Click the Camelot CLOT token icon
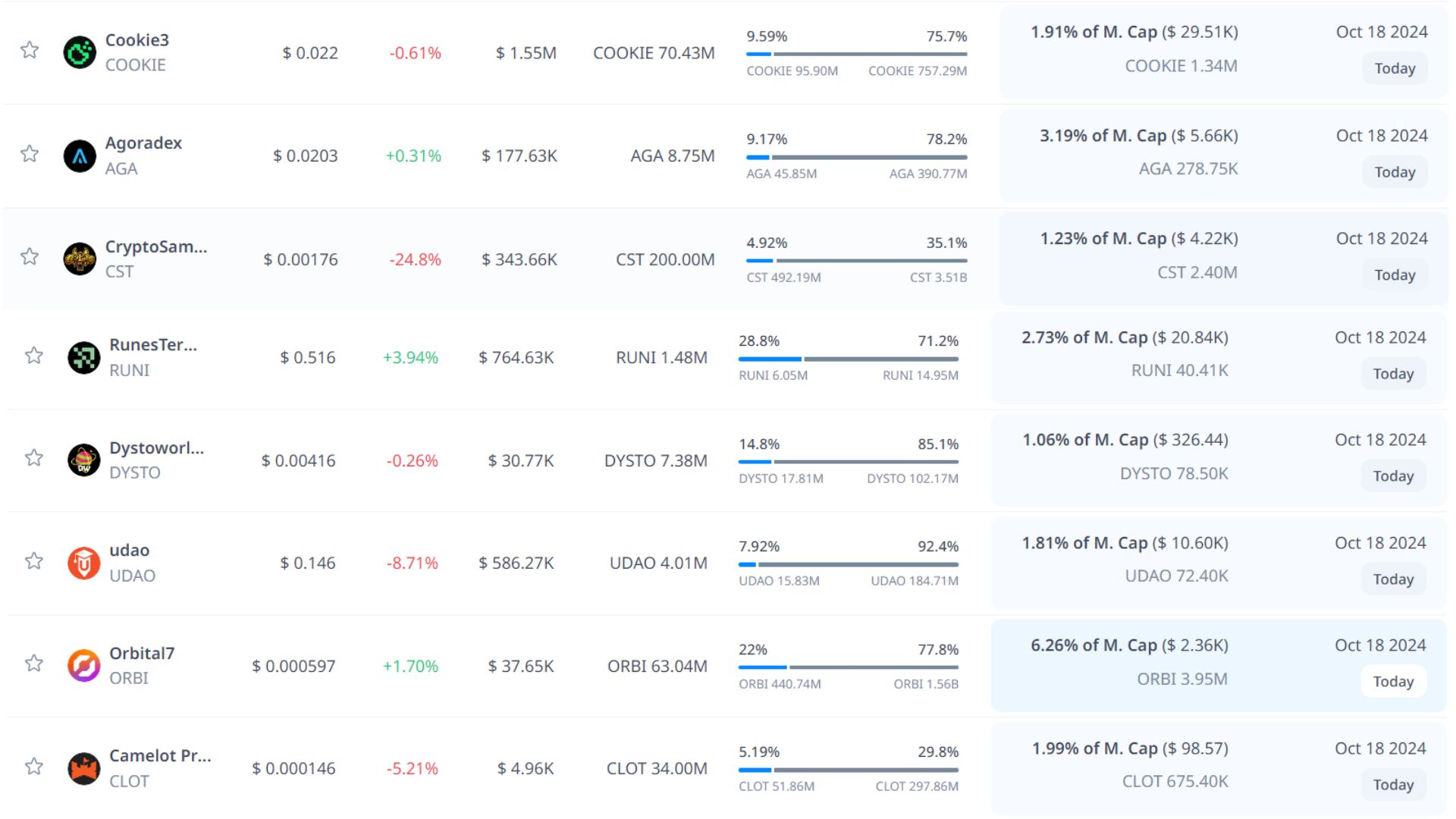This screenshot has width=1456, height=819. point(84,768)
